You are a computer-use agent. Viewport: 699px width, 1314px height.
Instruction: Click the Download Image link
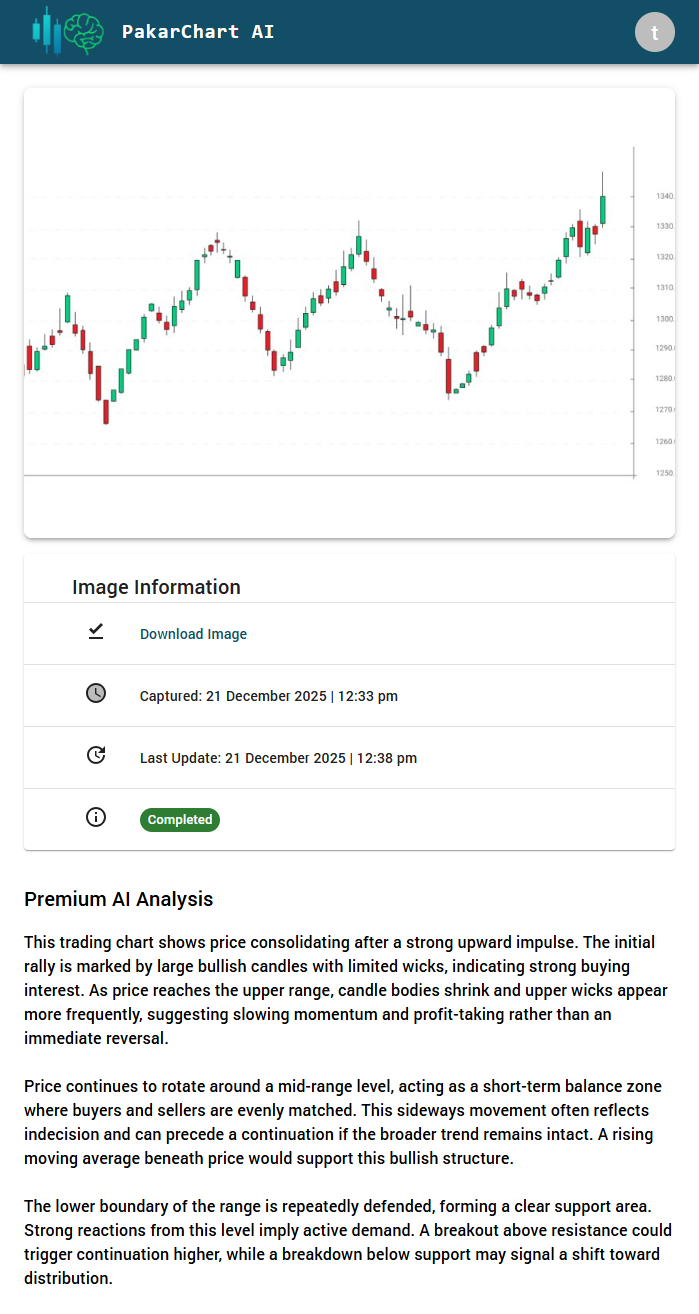[x=193, y=634]
